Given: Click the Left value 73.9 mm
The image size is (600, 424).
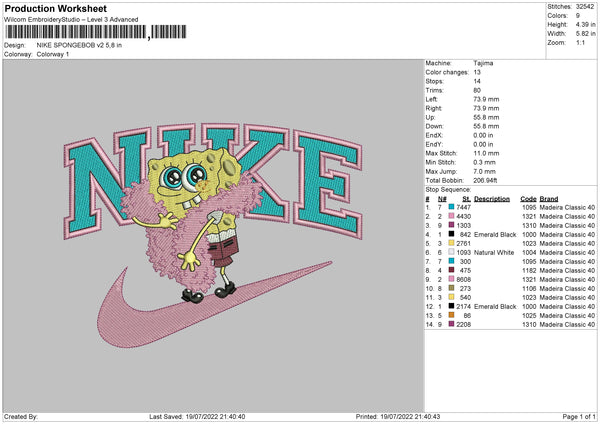Looking at the screenshot, I should [486, 99].
